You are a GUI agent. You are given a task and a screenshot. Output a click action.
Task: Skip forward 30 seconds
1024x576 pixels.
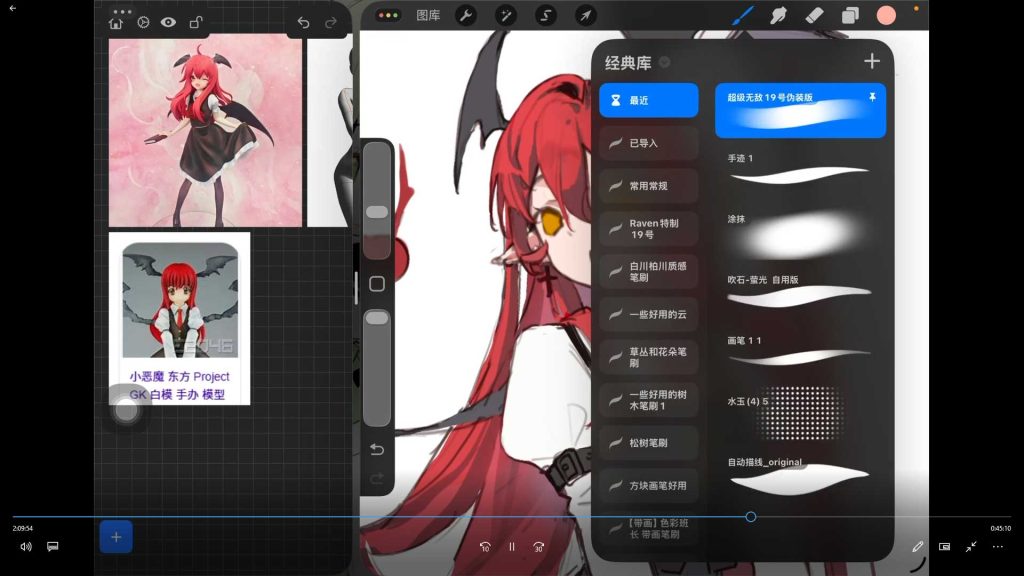click(x=538, y=547)
